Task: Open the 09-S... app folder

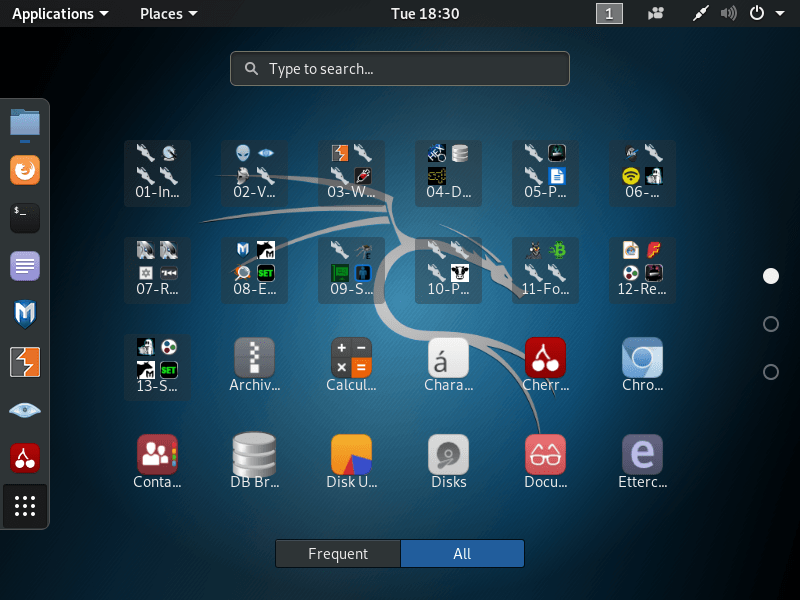Action: click(351, 270)
